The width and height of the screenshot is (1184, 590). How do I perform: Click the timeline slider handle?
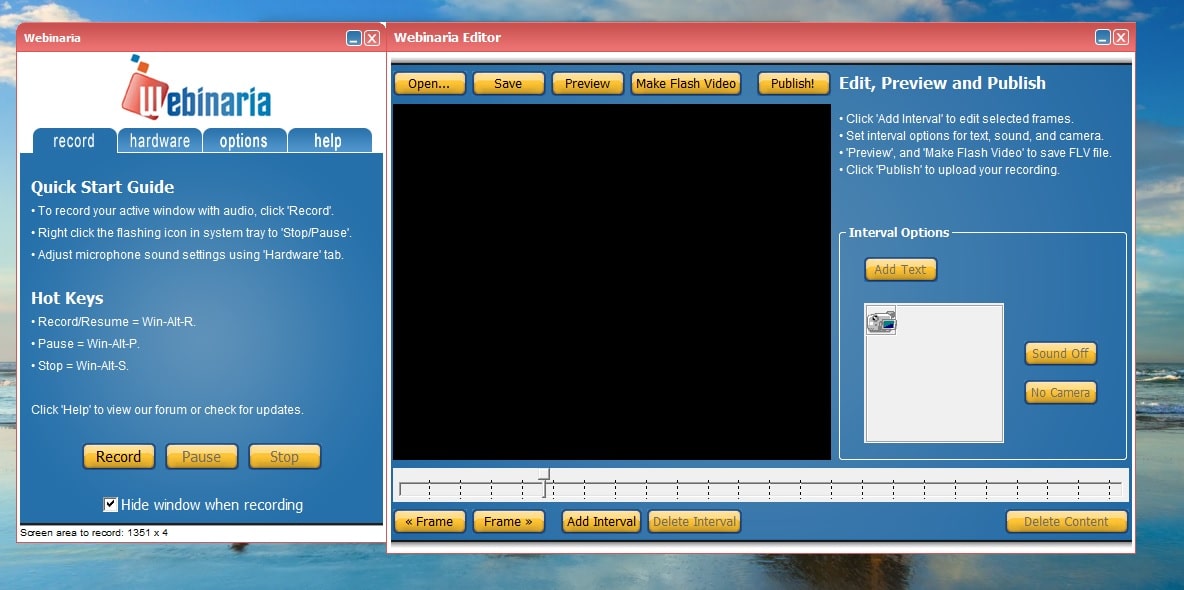(544, 483)
